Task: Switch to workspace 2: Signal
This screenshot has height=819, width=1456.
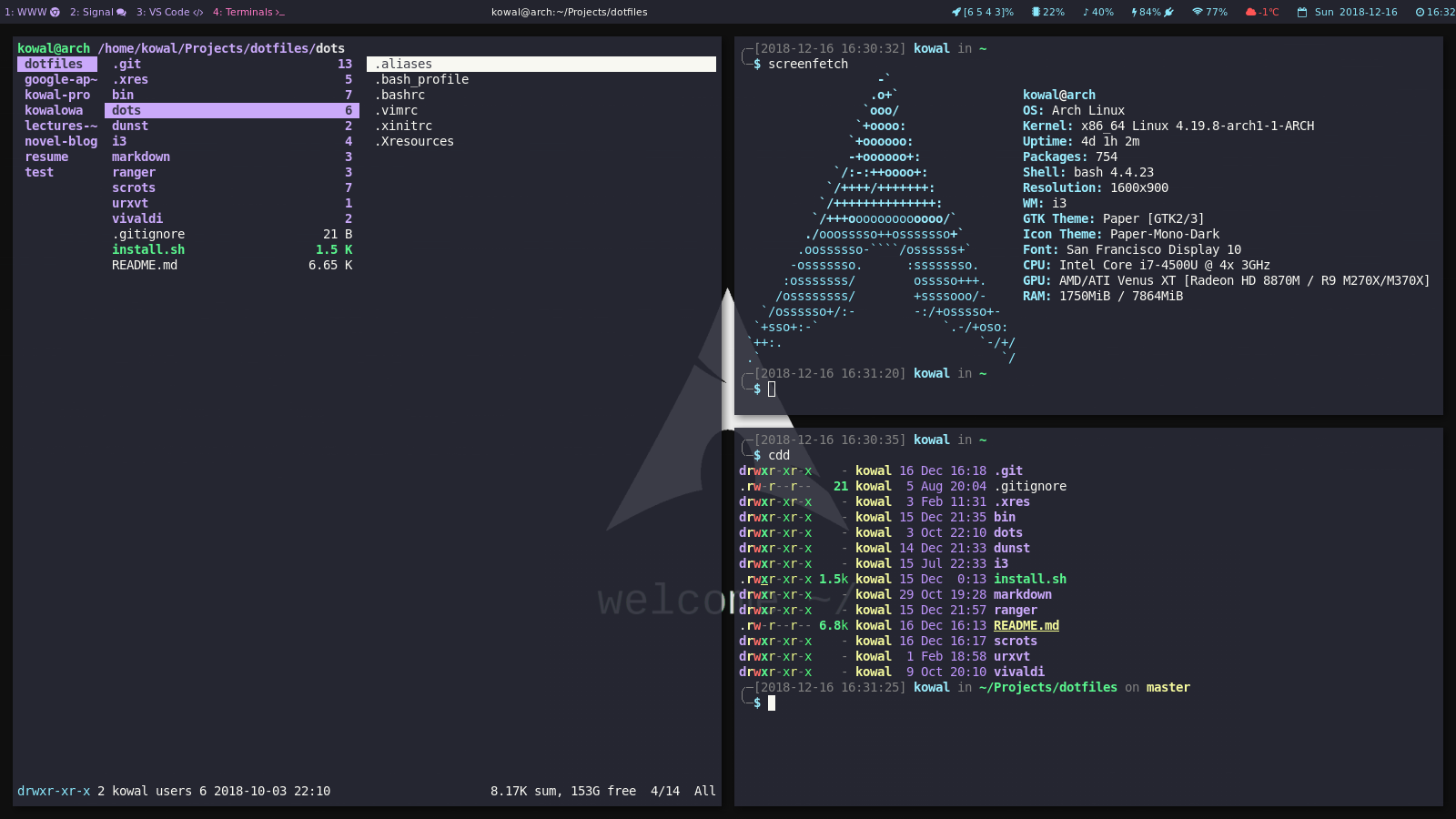Action: tap(97, 12)
